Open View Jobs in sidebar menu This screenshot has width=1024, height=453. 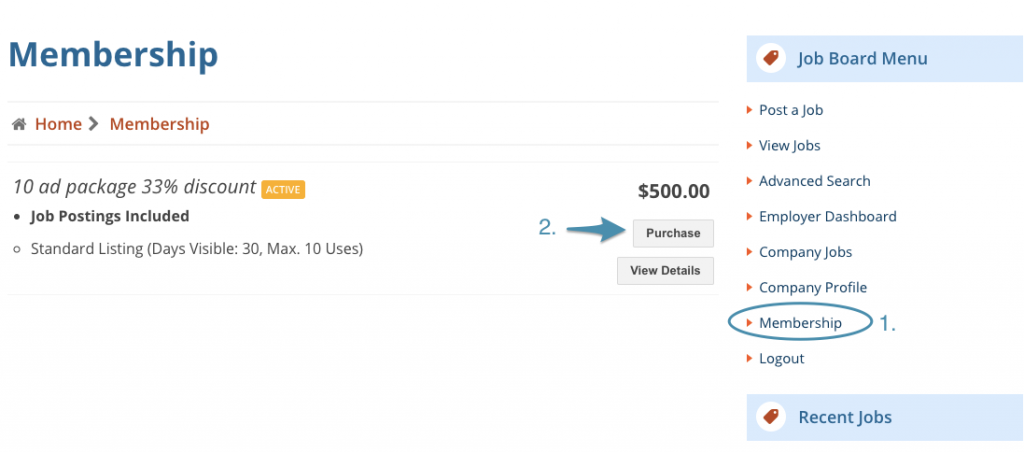click(x=789, y=145)
